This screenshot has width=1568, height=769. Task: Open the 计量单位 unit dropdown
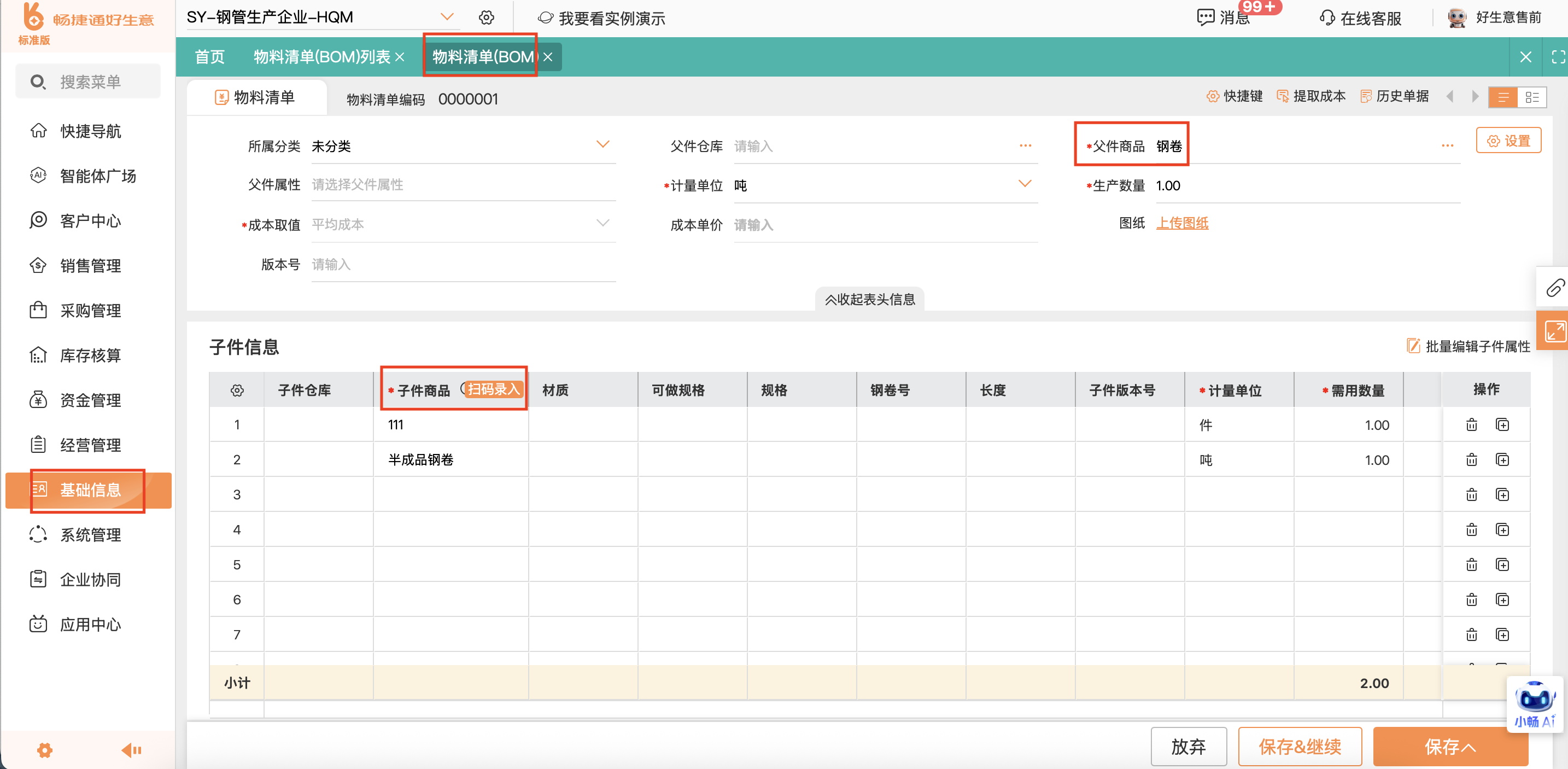(x=1025, y=184)
